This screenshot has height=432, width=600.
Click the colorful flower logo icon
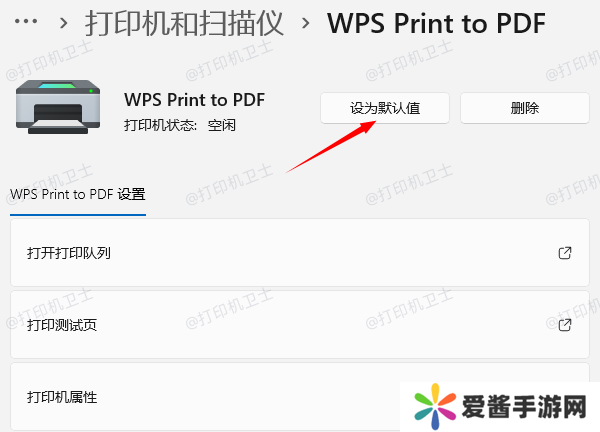pyautogui.click(x=435, y=407)
